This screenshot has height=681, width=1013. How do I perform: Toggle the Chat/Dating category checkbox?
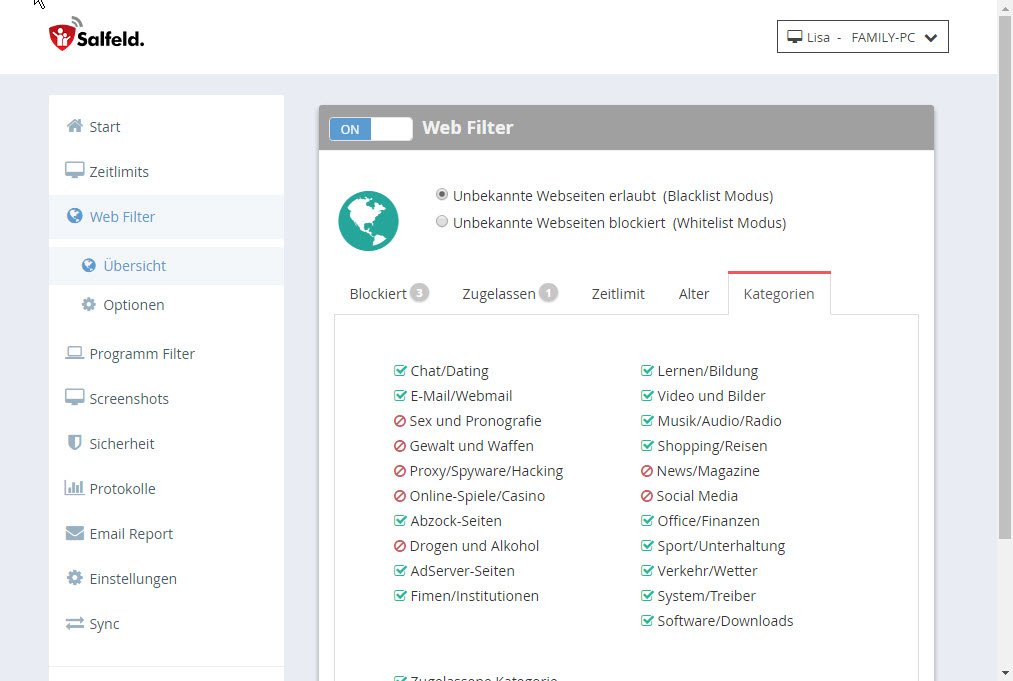coord(400,371)
